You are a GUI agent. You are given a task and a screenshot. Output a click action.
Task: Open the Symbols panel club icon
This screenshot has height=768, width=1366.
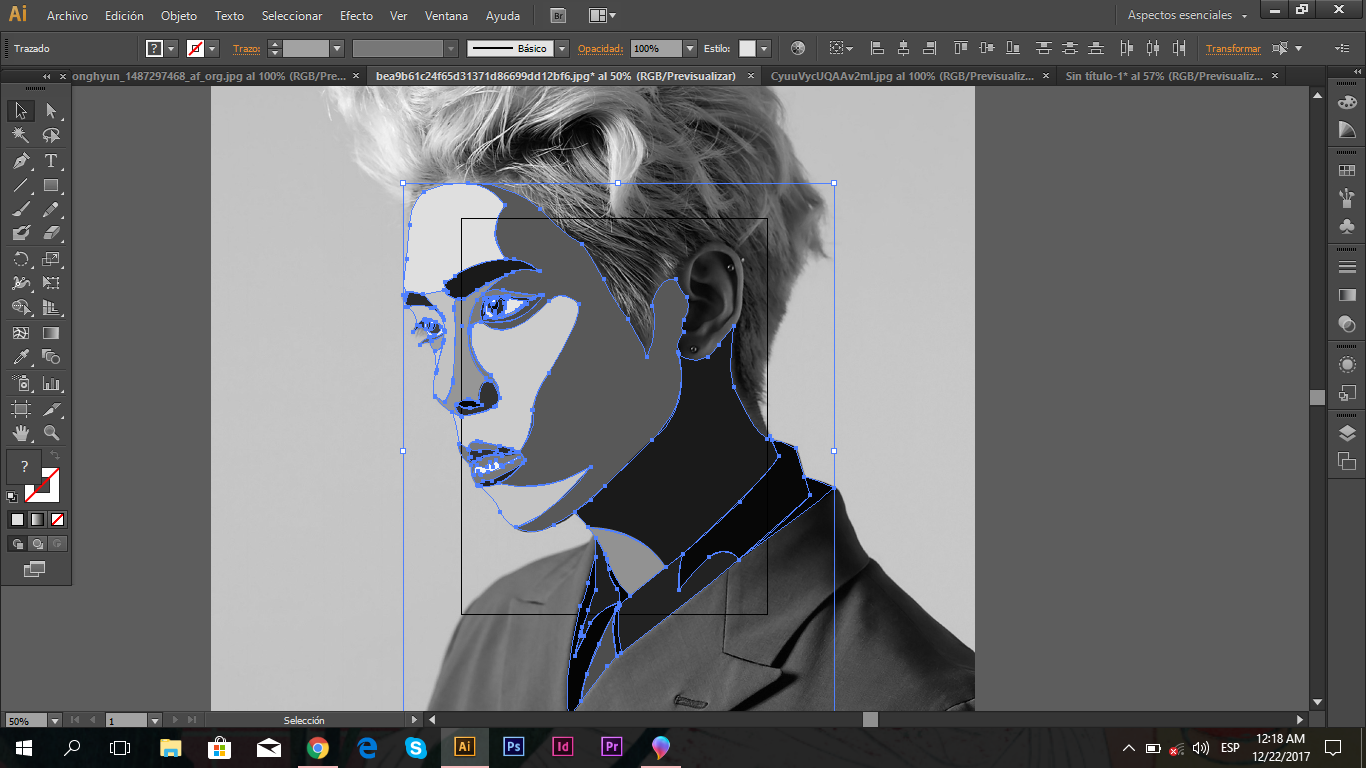pyautogui.click(x=1347, y=226)
